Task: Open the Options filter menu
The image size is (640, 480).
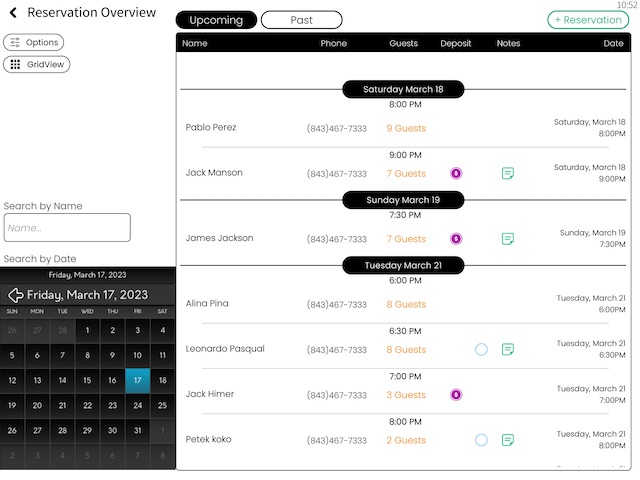Action: 33,42
